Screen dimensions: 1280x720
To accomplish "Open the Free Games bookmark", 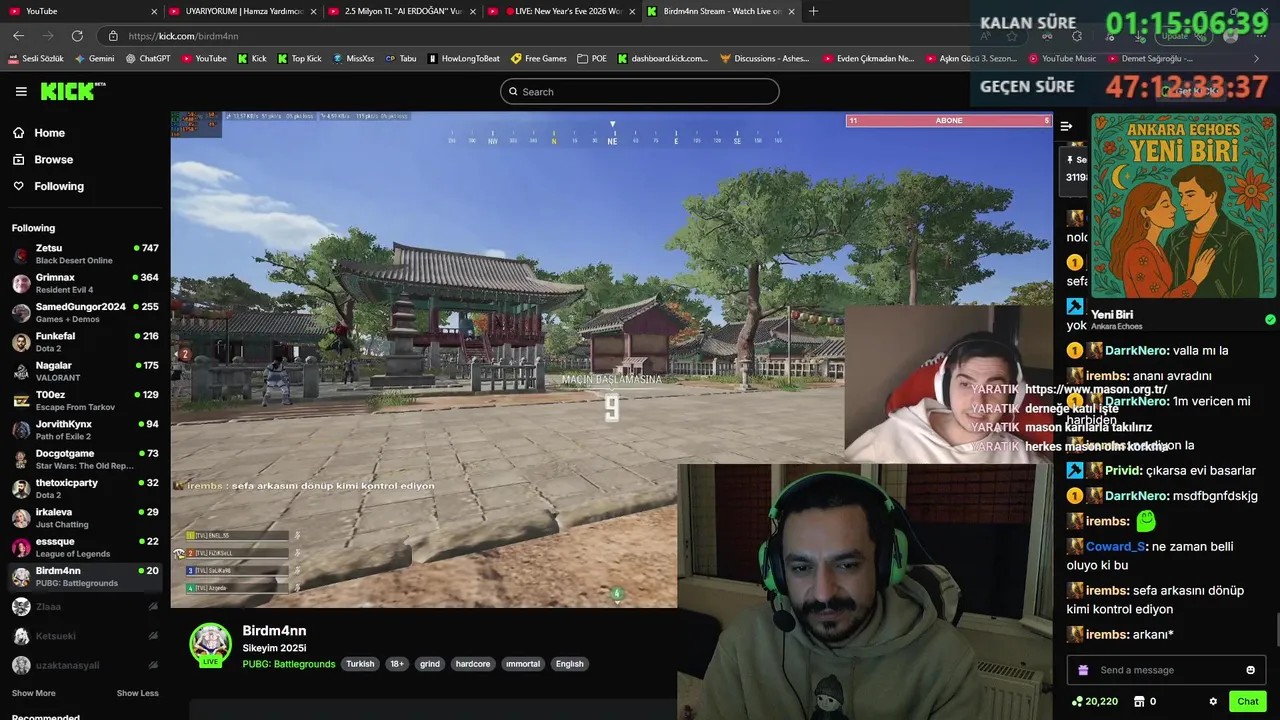I will tap(539, 59).
